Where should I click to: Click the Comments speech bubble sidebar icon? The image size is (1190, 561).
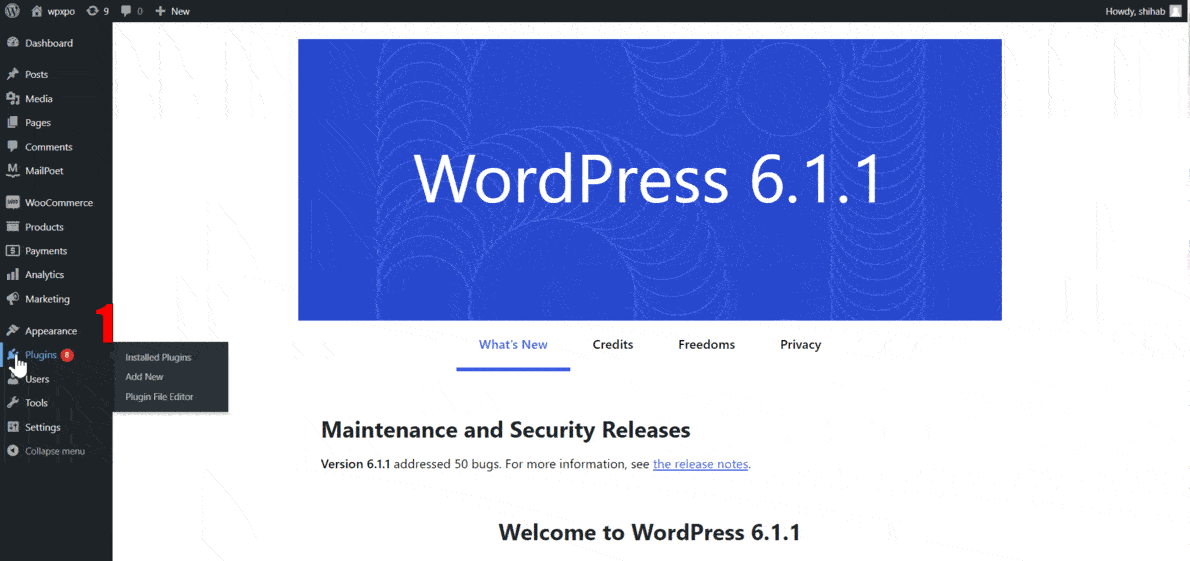pyautogui.click(x=12, y=147)
